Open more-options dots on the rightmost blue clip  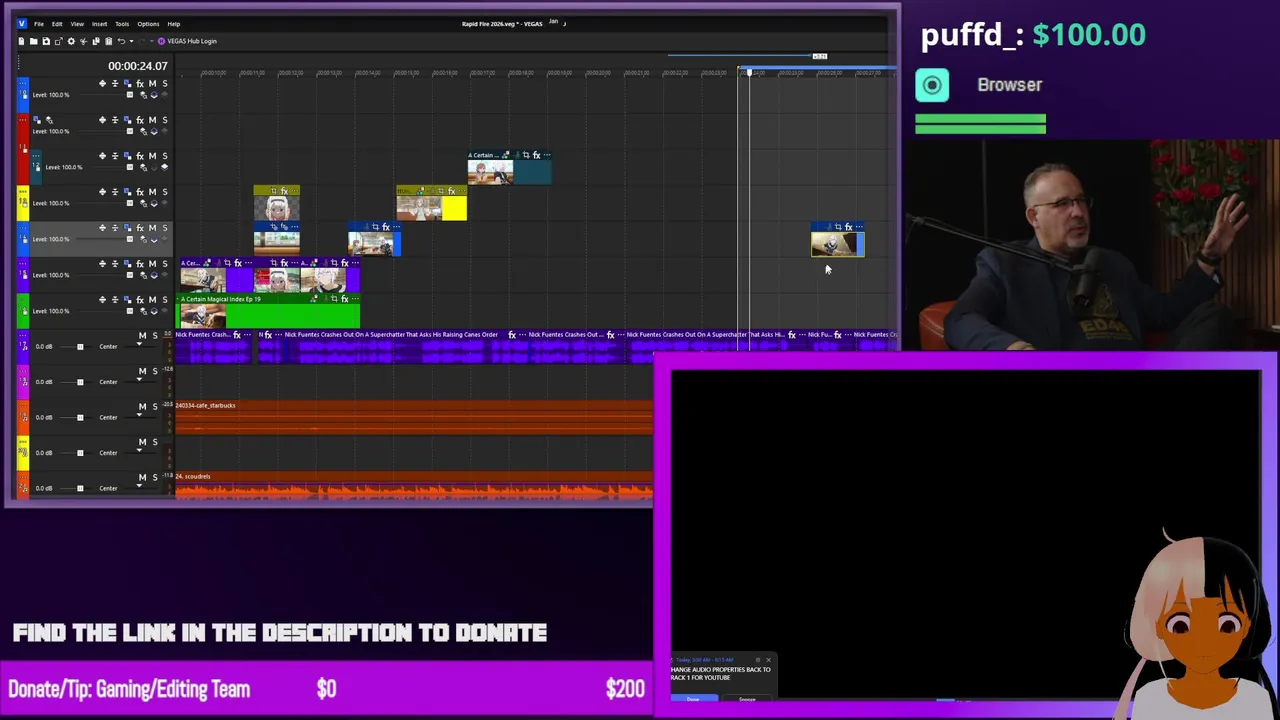(859, 227)
